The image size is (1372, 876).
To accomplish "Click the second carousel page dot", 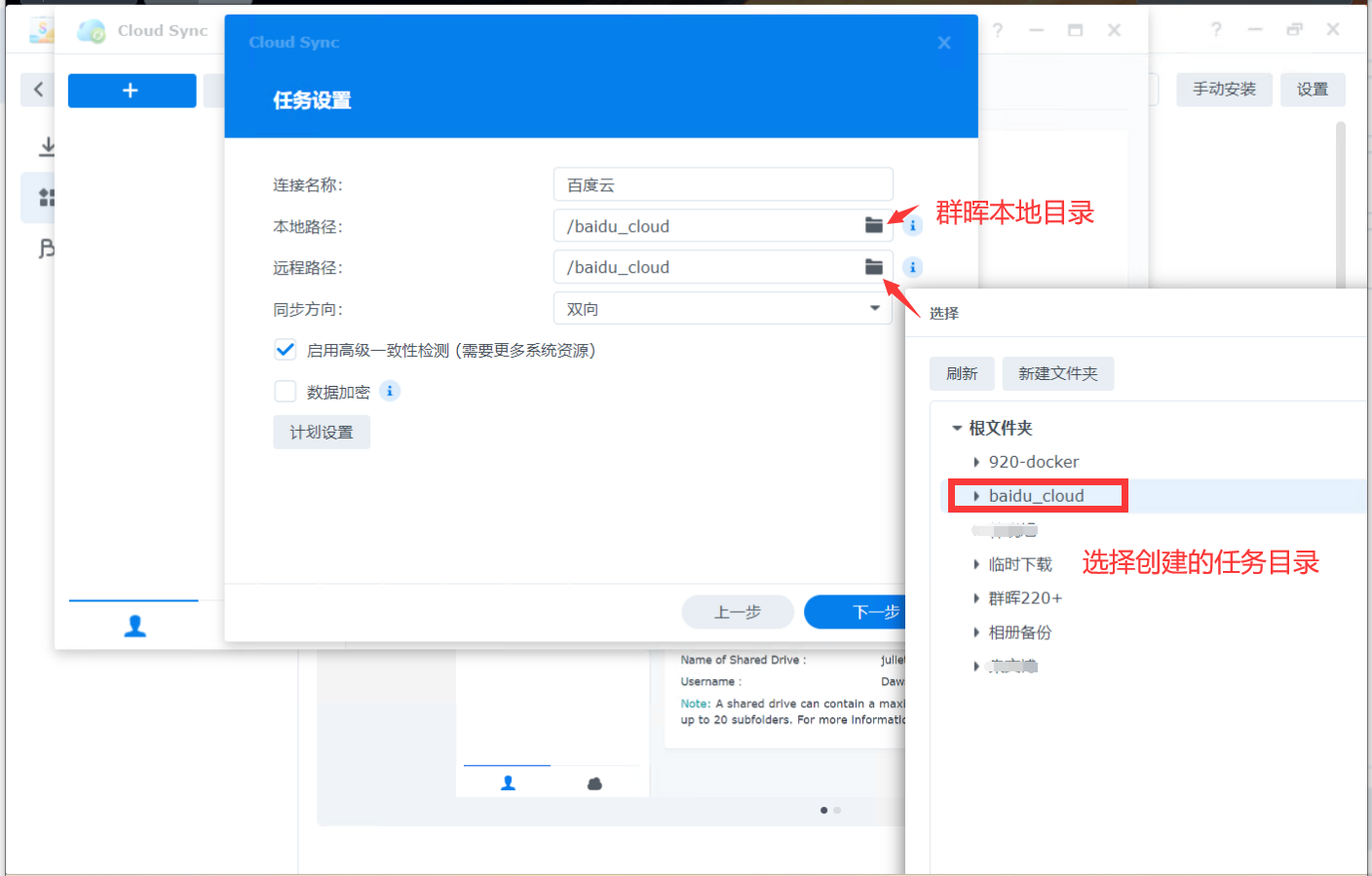I will tap(837, 810).
